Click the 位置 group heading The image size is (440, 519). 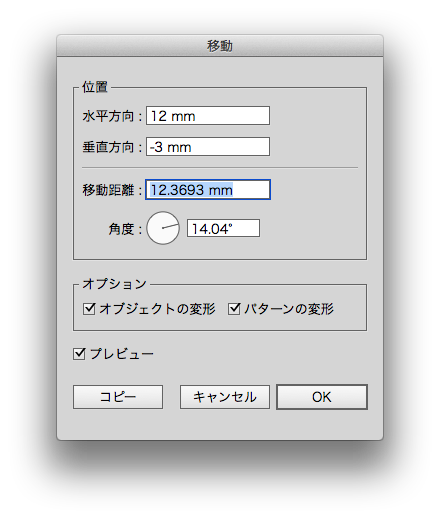tap(95, 87)
